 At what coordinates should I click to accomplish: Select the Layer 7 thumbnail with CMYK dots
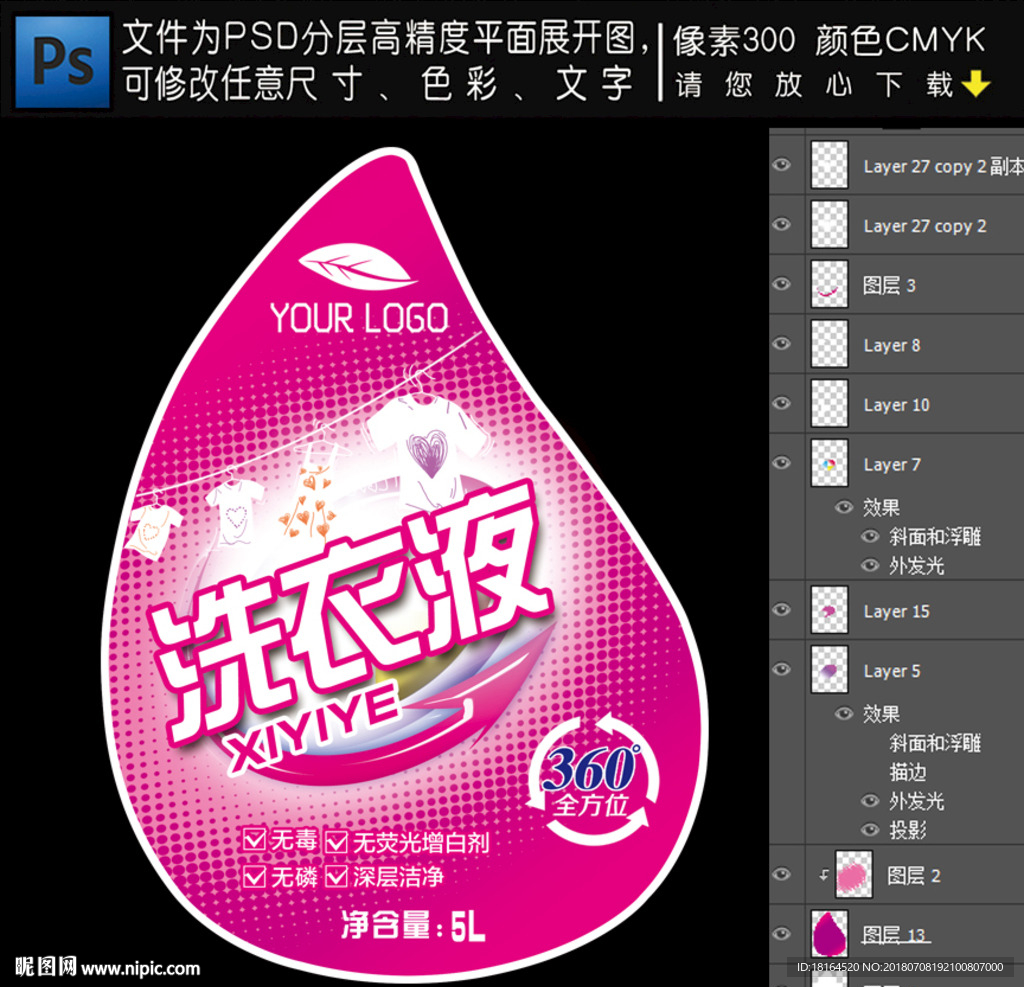[829, 464]
